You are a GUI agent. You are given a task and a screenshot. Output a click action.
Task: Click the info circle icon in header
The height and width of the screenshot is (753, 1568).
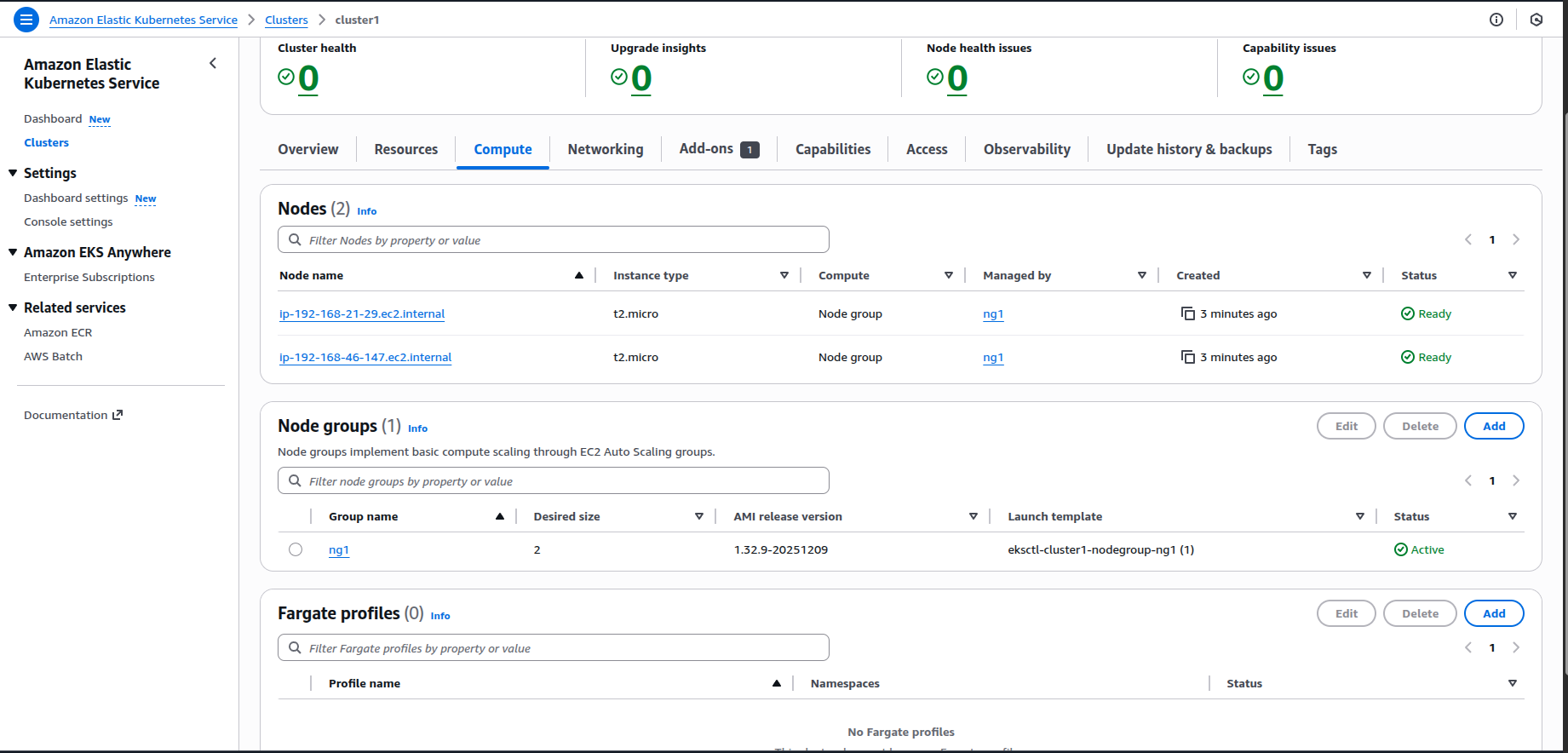pyautogui.click(x=1496, y=20)
